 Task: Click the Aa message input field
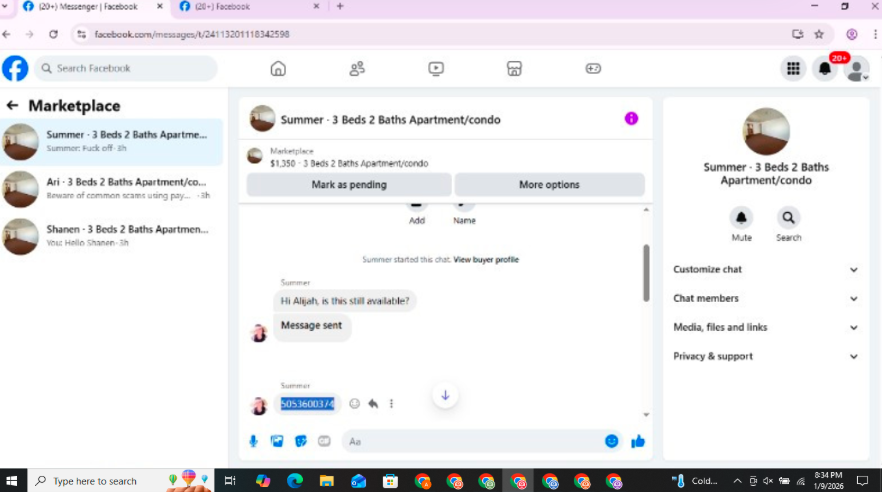472,441
